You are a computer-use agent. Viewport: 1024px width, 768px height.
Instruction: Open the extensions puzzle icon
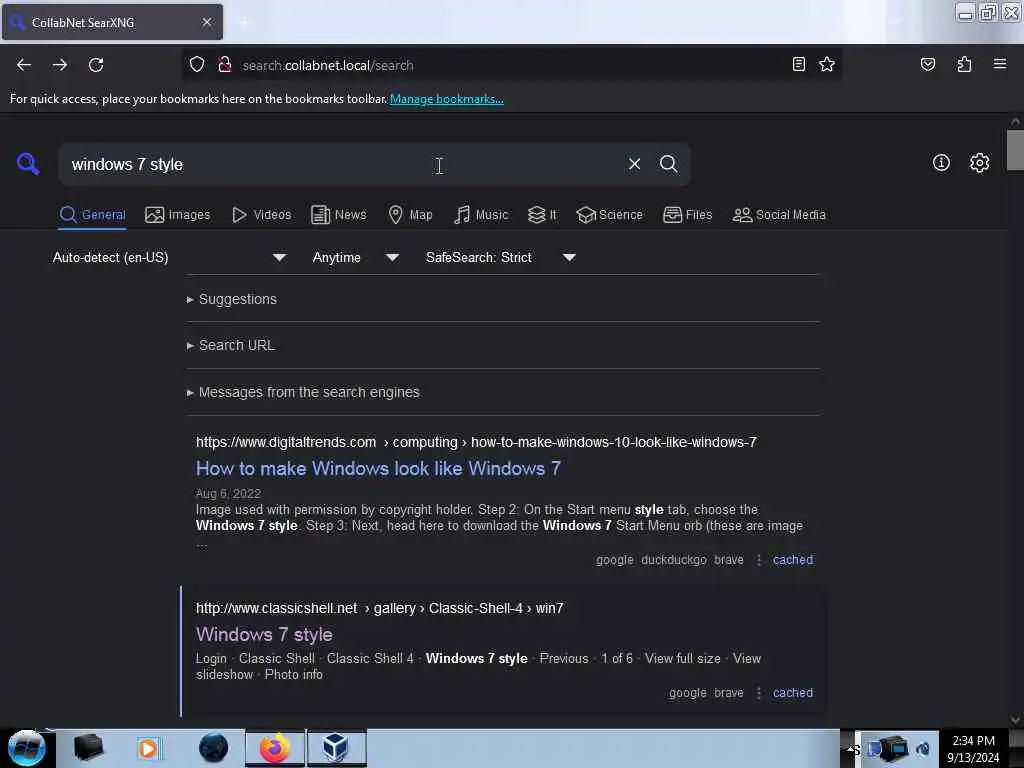[x=964, y=64]
